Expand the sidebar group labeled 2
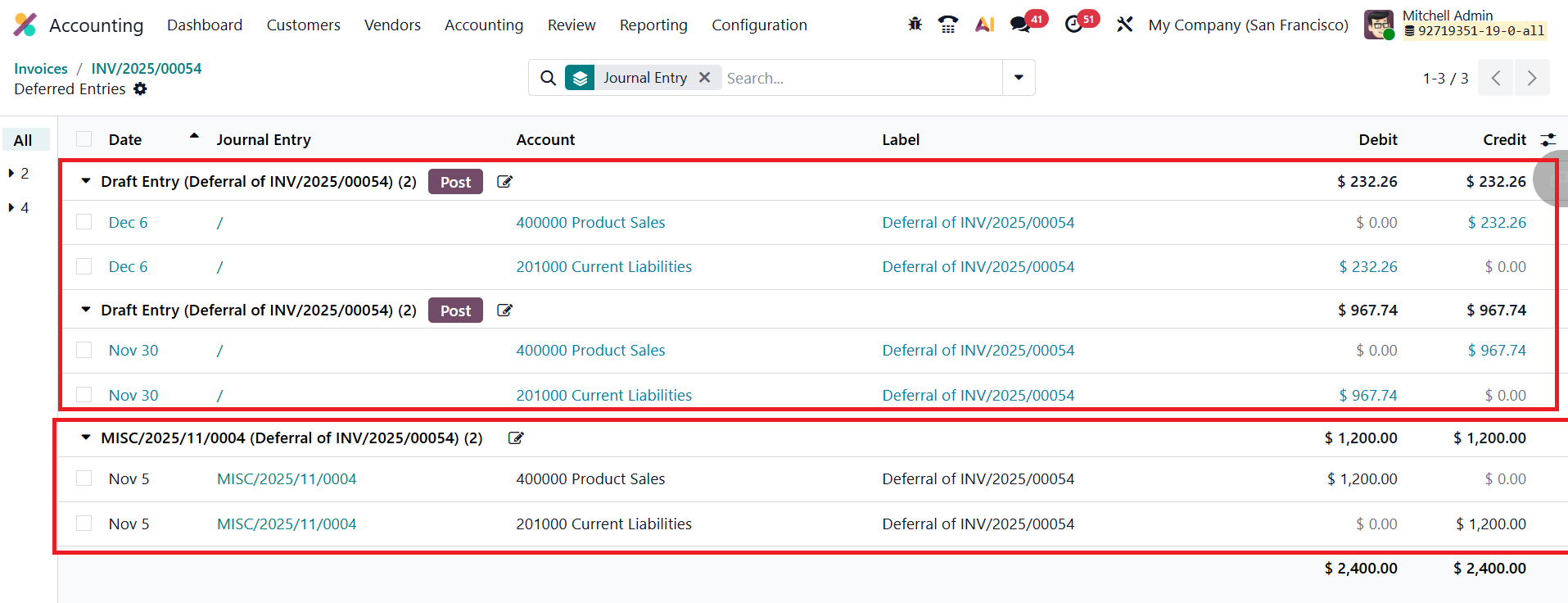Image resolution: width=1568 pixels, height=603 pixels. [x=11, y=174]
